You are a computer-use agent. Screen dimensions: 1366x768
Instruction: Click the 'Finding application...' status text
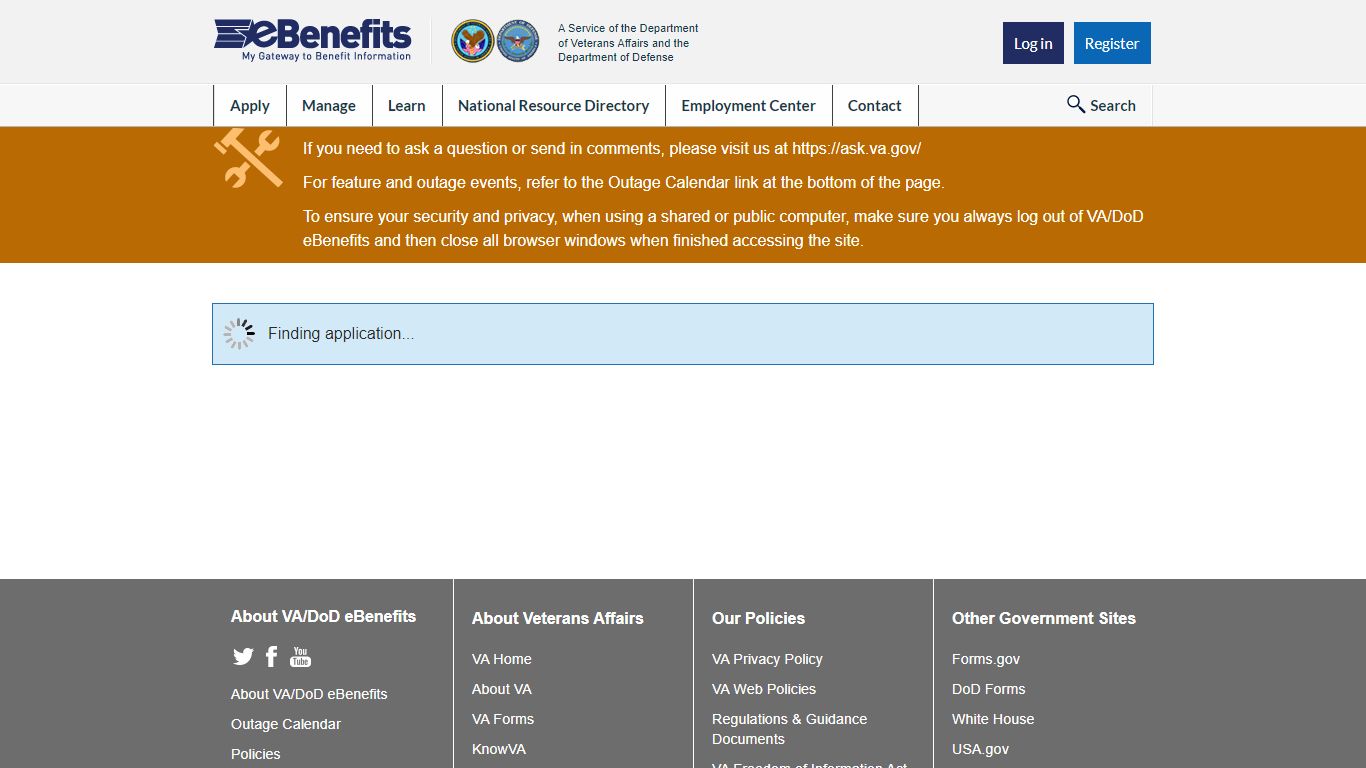[x=341, y=334]
